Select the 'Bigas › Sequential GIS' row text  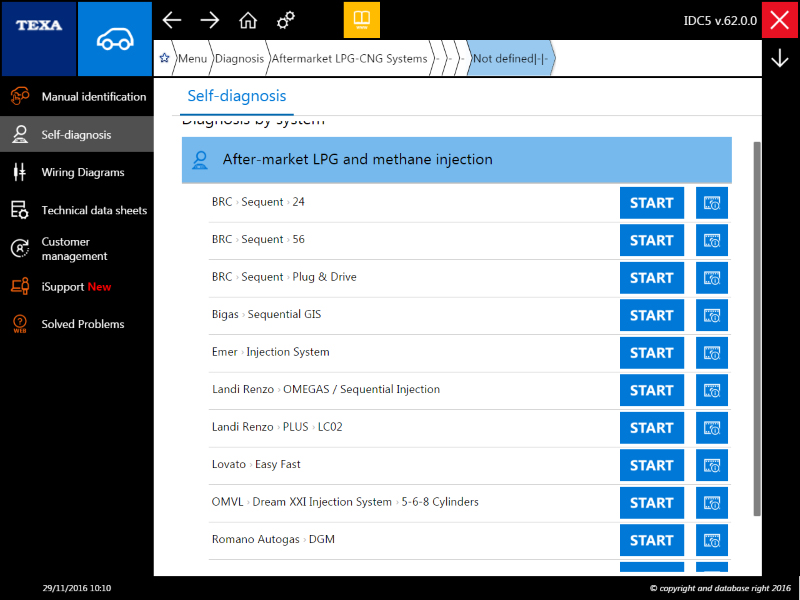(266, 314)
